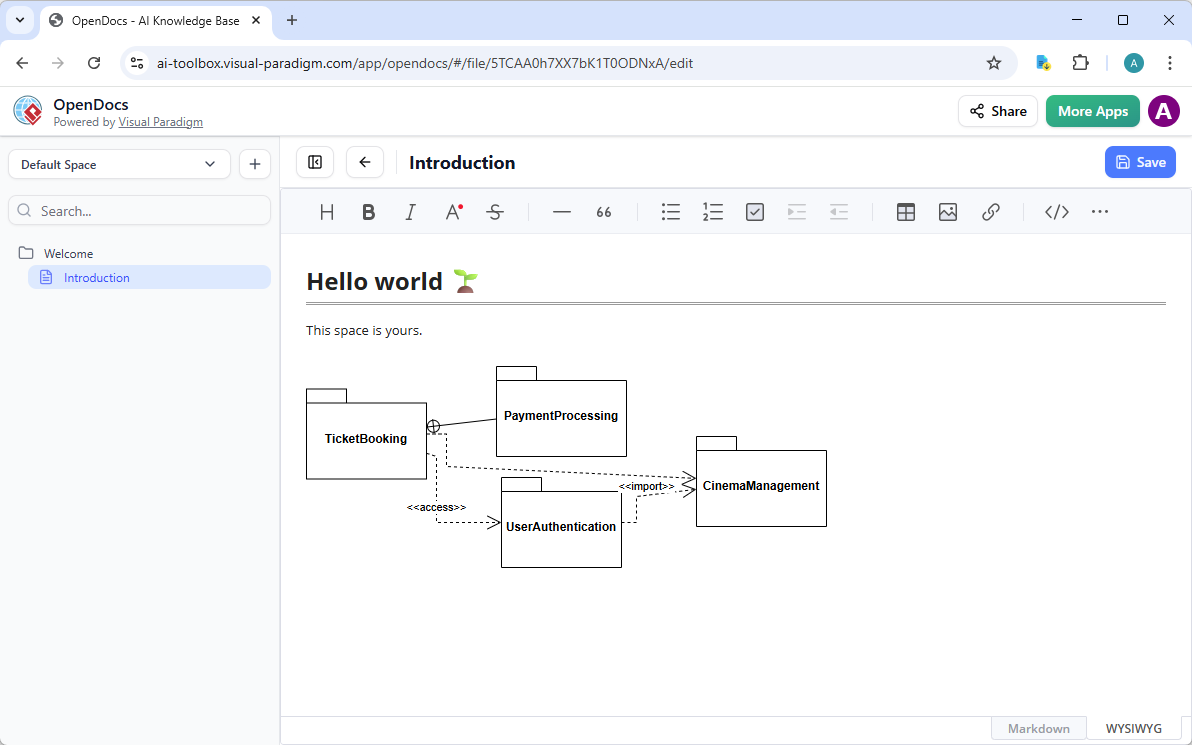Open the Visual Paradigm link
1192x745 pixels.
pyautogui.click(x=160, y=121)
